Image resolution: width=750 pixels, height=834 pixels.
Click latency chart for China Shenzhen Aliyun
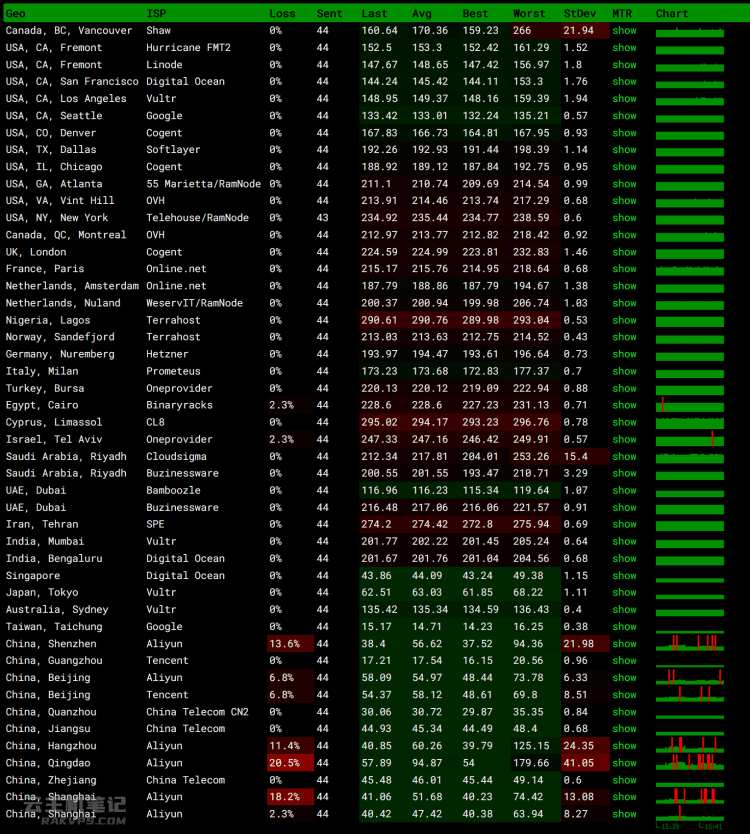690,643
